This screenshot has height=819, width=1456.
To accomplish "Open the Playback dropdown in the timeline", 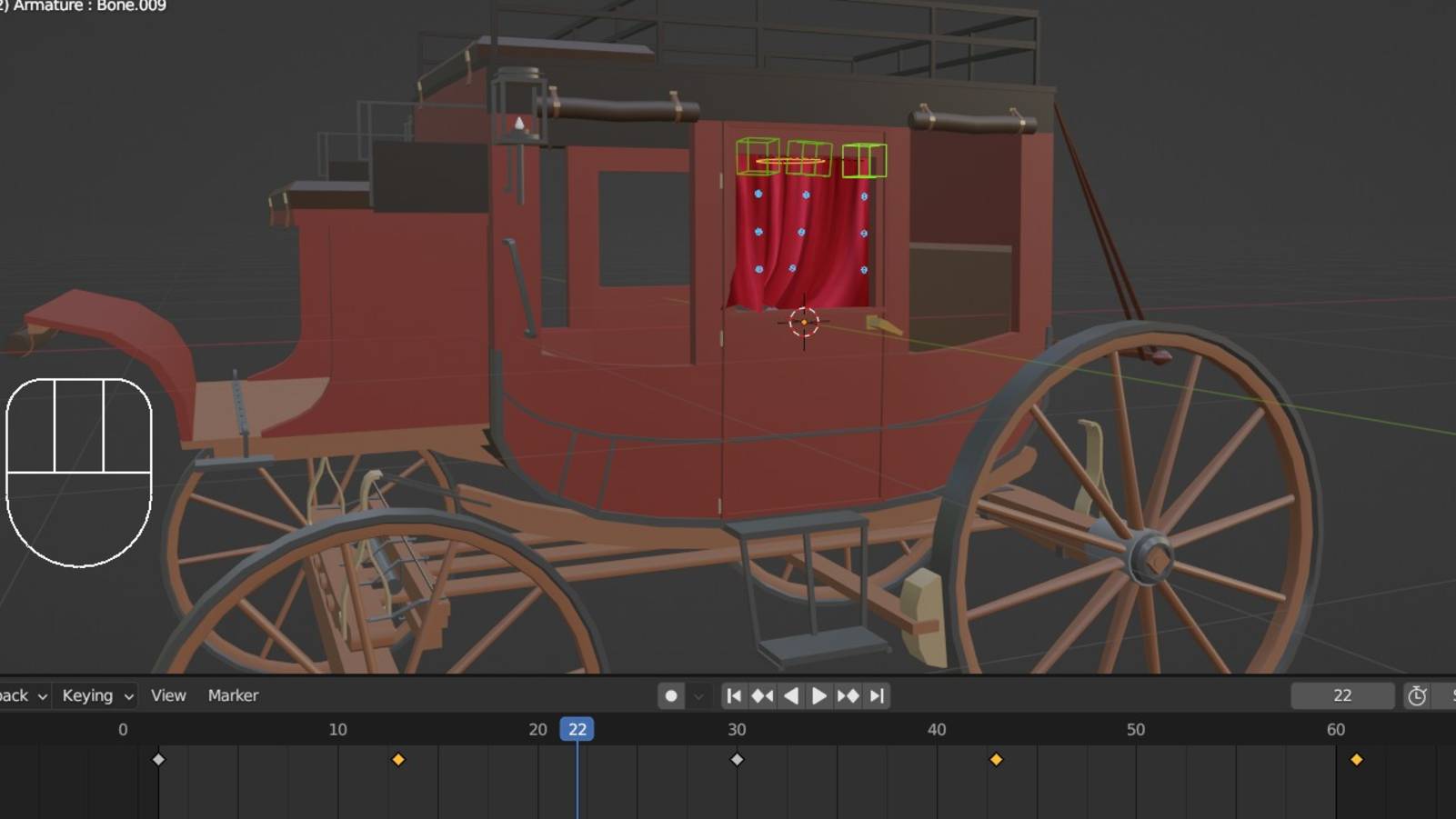I will point(23,695).
